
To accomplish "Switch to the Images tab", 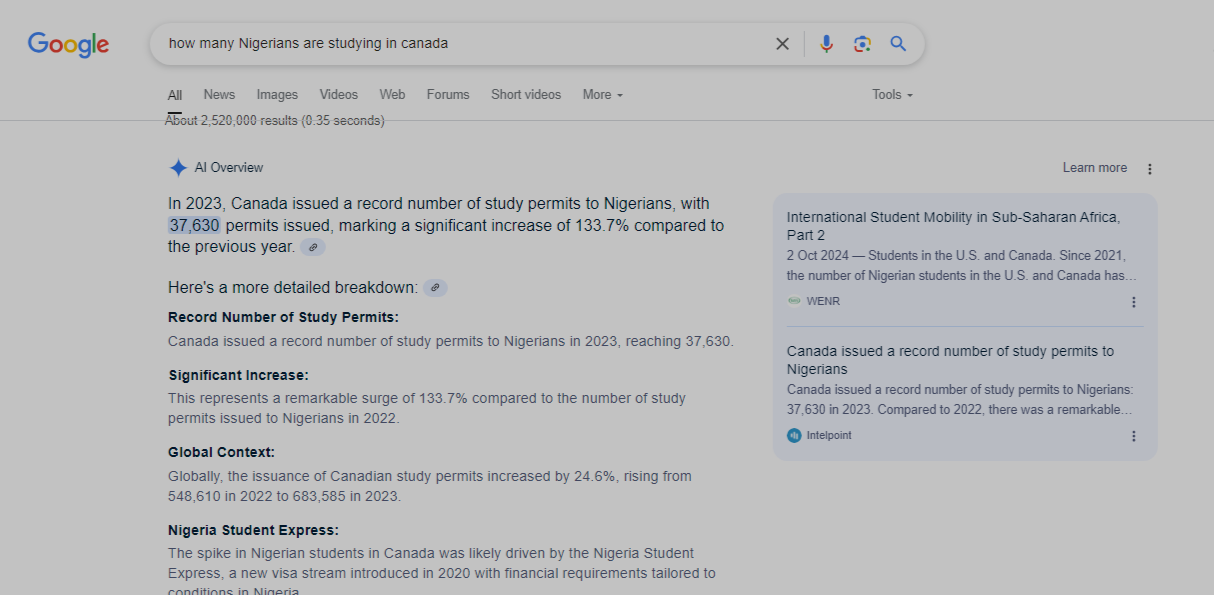I will 276,94.
